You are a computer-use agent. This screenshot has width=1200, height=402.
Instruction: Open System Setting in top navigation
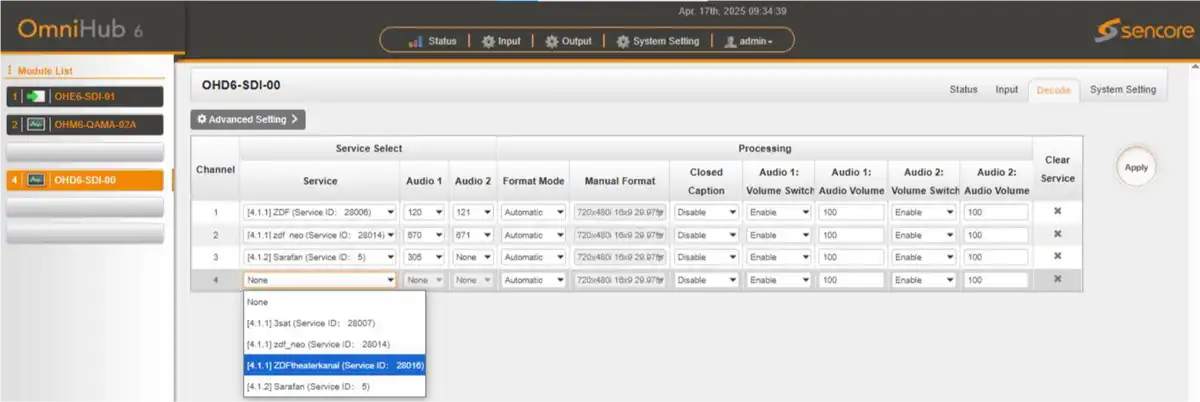tap(657, 41)
